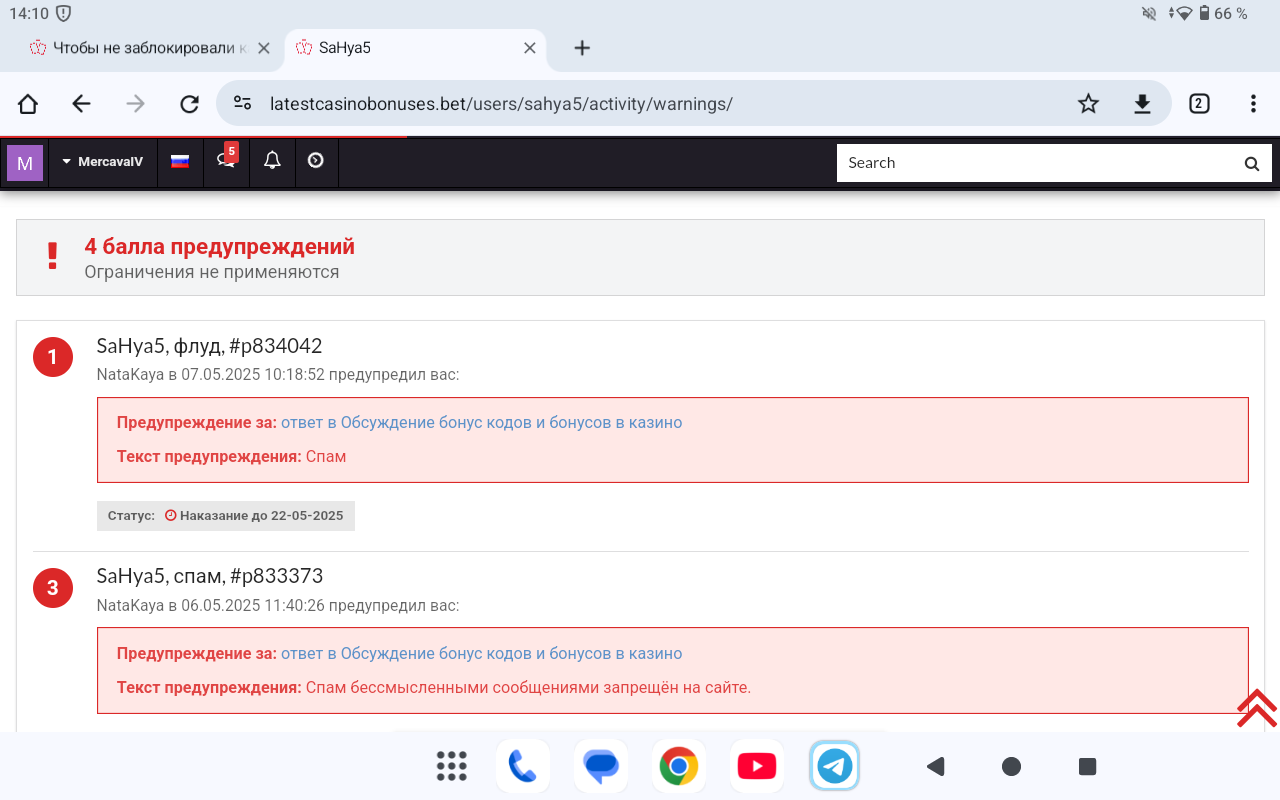
Task: Open the post link in the флуд warning
Action: pyautogui.click(x=481, y=423)
